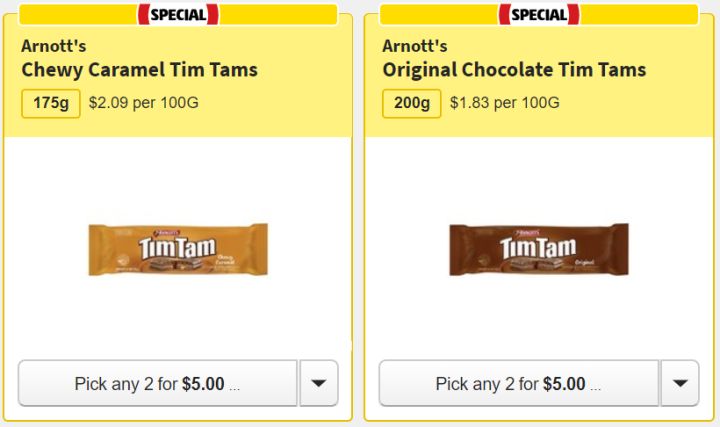Select the 200g size tag
Viewport: 720px width, 427px height.
click(x=411, y=103)
